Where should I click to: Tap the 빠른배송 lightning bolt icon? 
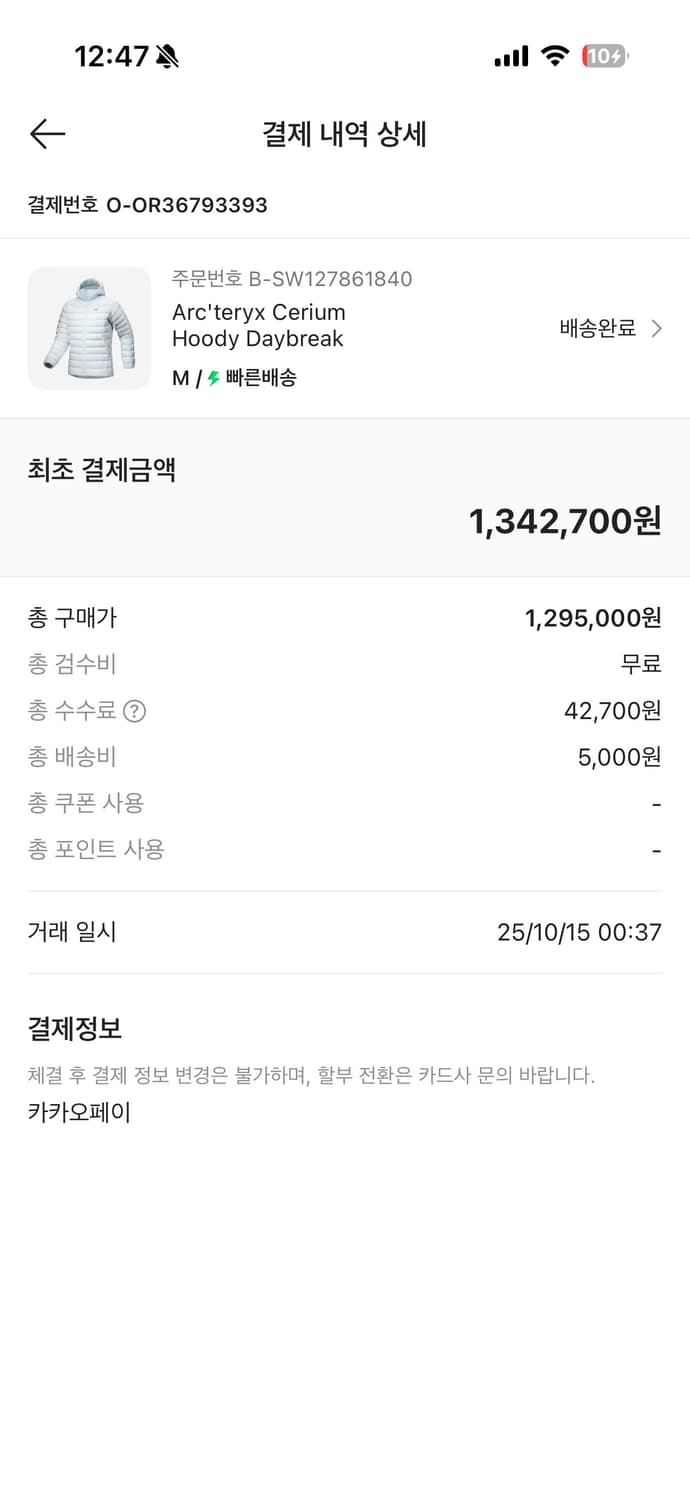click(211, 379)
